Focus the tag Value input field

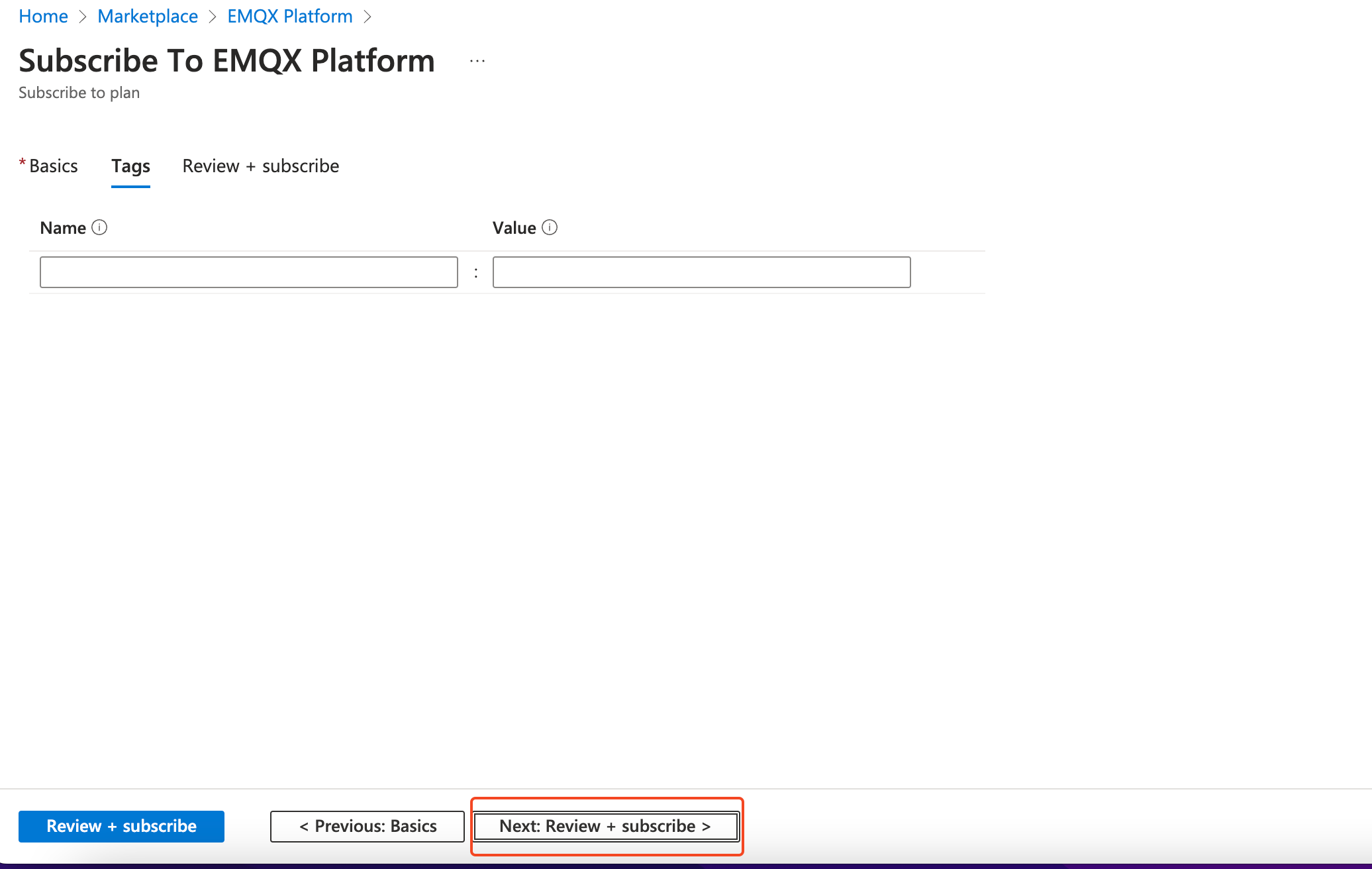click(701, 272)
